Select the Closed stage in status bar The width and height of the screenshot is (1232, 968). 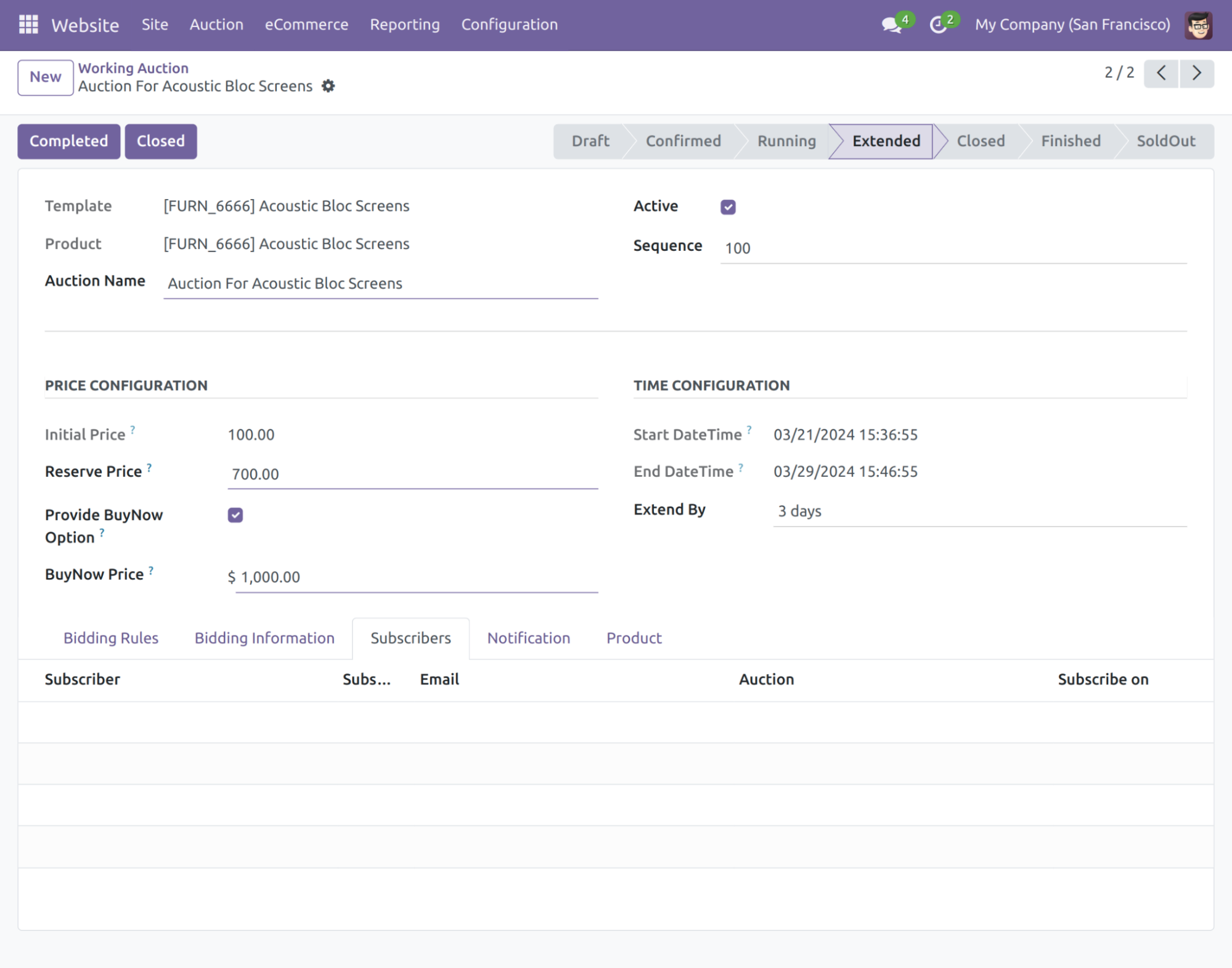coord(980,141)
